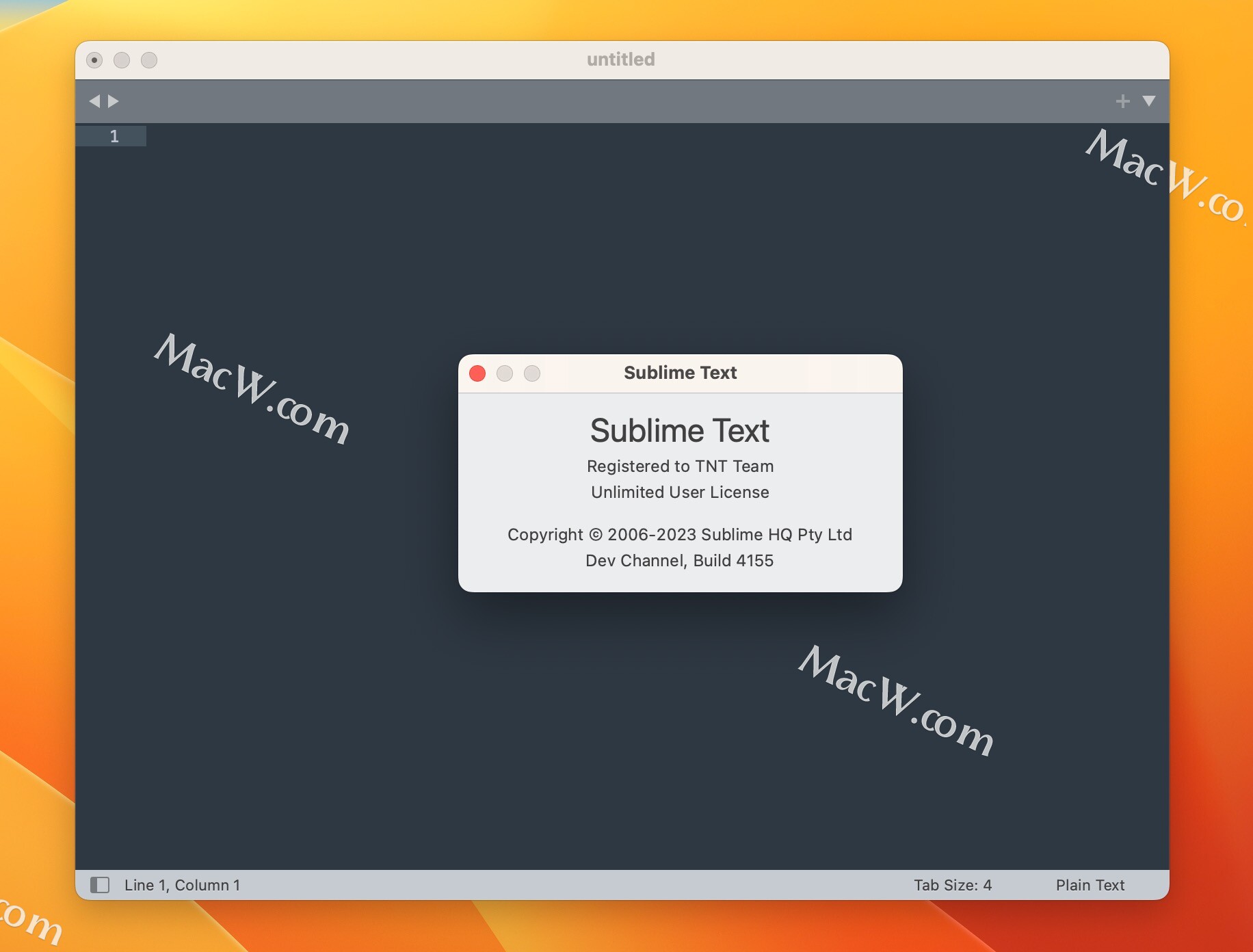The image size is (1253, 952).
Task: Click the about dialog's Sublime Text title bar
Action: [x=681, y=373]
